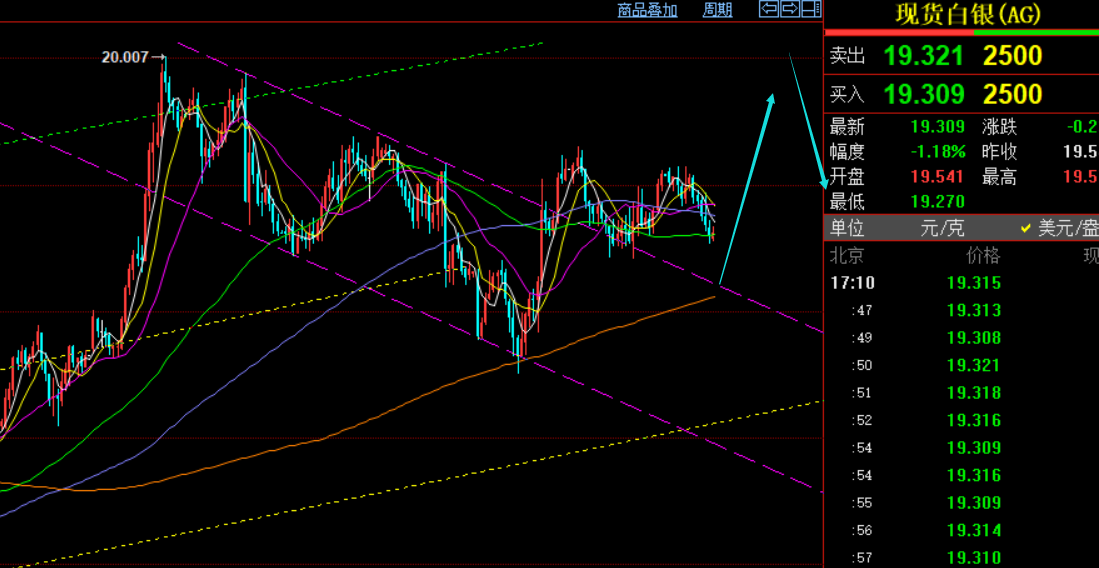Select the :49 tick price 19.308
Viewport: 1099px width, 568px height.
pos(974,338)
